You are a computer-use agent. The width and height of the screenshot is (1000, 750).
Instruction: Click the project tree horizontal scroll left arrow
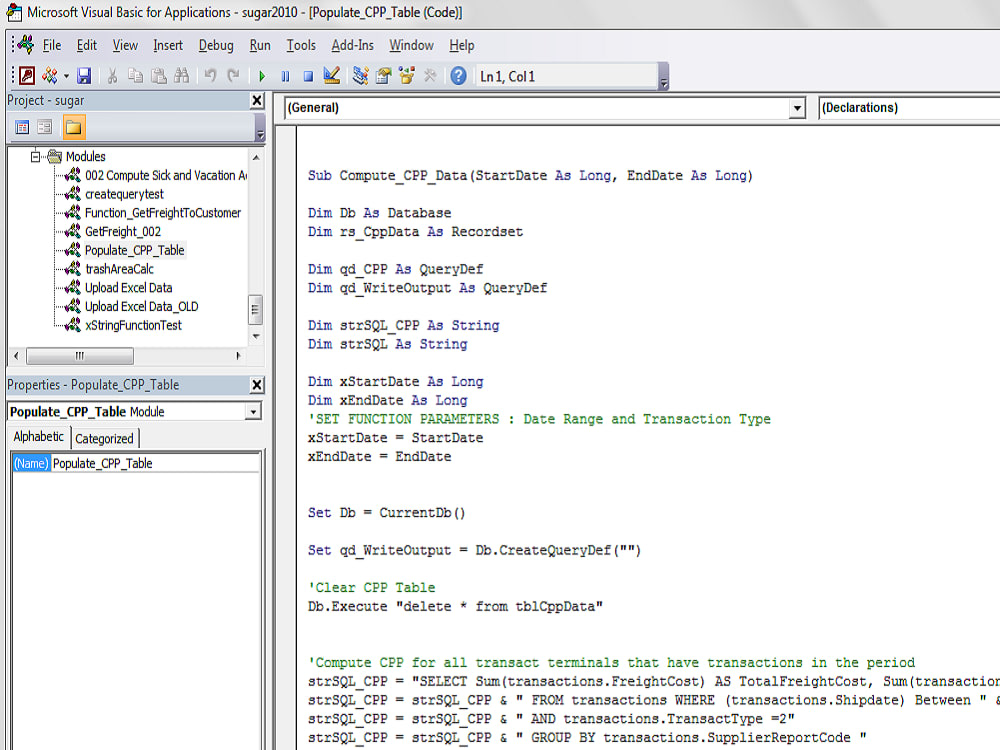point(16,356)
